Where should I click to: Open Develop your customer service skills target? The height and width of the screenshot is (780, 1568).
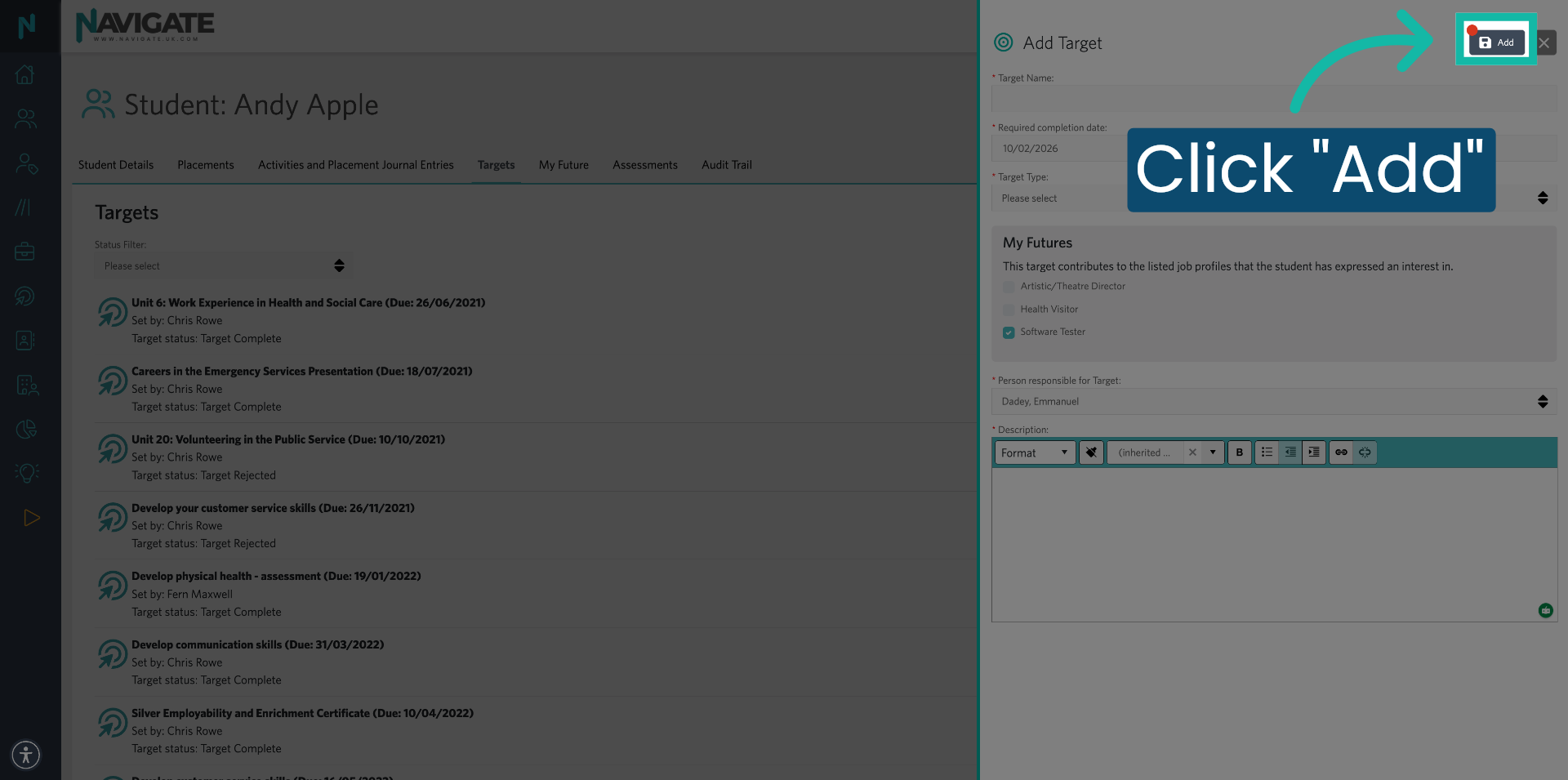[x=273, y=508]
